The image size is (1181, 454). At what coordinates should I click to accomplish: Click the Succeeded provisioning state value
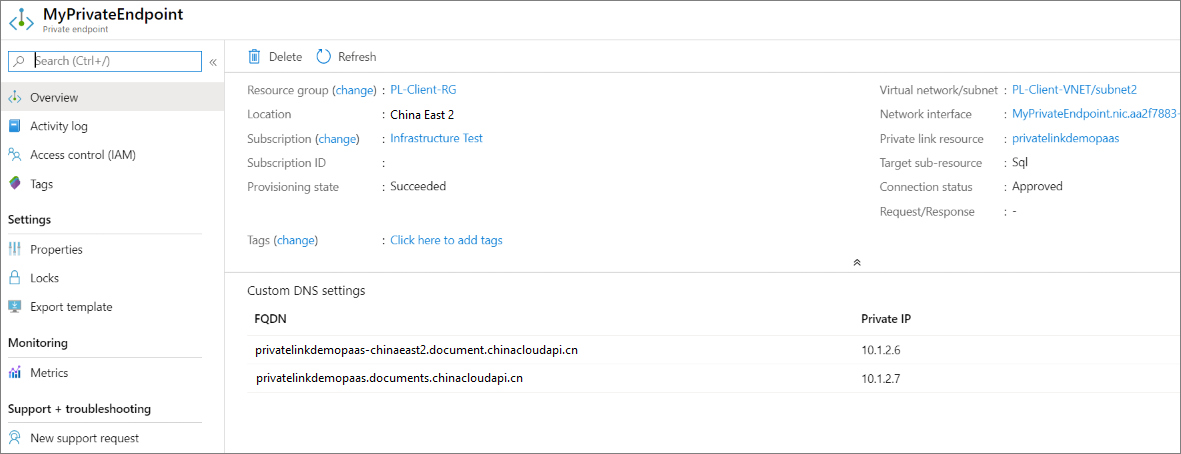[x=418, y=187]
